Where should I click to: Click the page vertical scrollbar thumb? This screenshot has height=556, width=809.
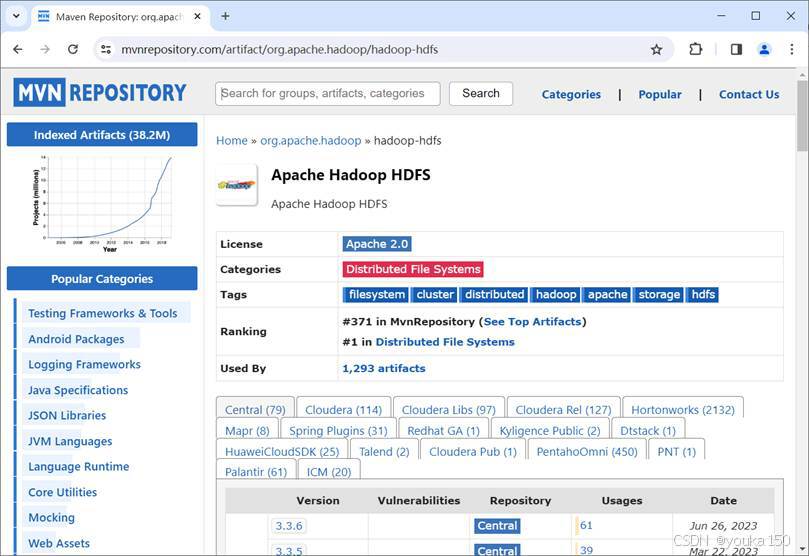coord(802,117)
